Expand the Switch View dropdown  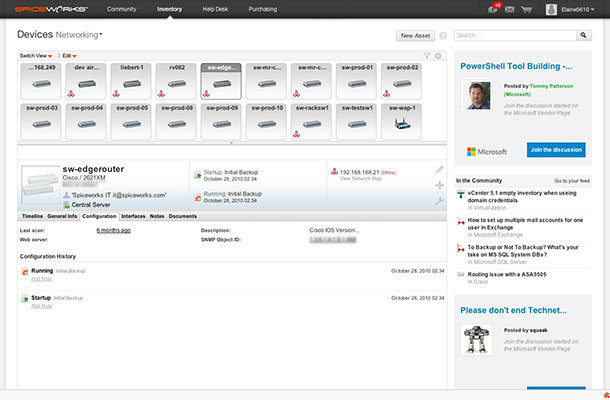pos(36,56)
